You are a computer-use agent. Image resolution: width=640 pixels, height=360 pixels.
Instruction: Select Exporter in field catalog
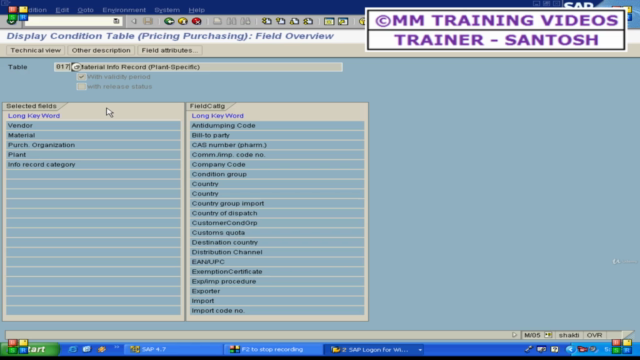(277, 291)
